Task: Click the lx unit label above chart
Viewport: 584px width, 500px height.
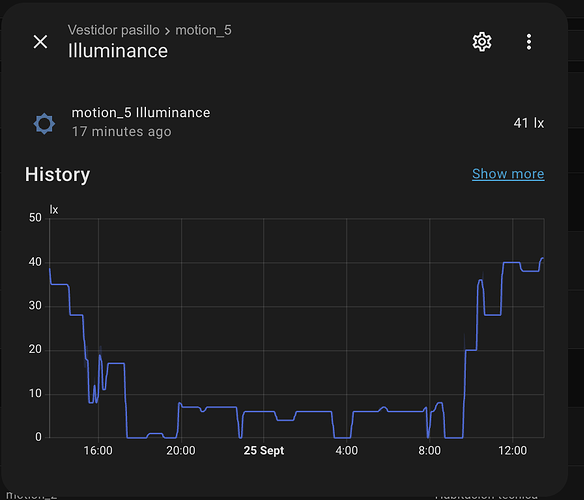Action: coord(54,210)
